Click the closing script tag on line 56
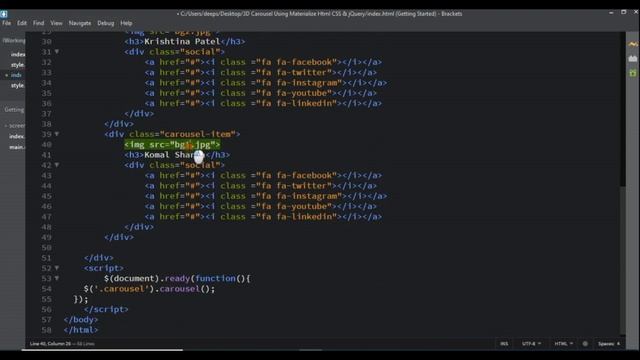This screenshot has width=640, height=360. [x=106, y=309]
